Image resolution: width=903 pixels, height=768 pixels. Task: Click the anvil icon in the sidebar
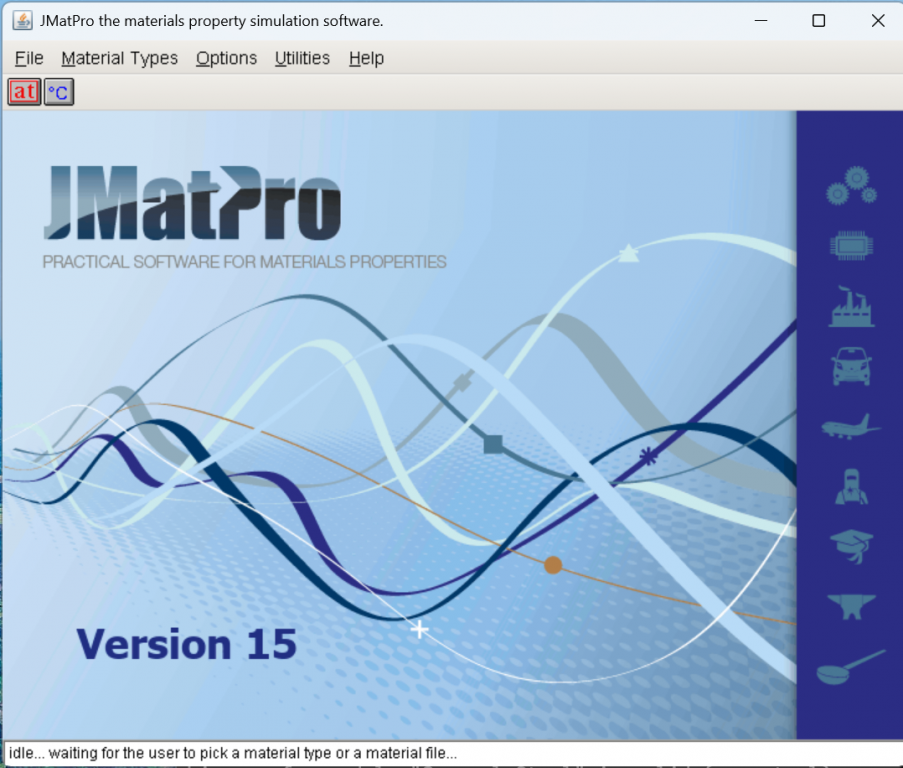pos(851,605)
